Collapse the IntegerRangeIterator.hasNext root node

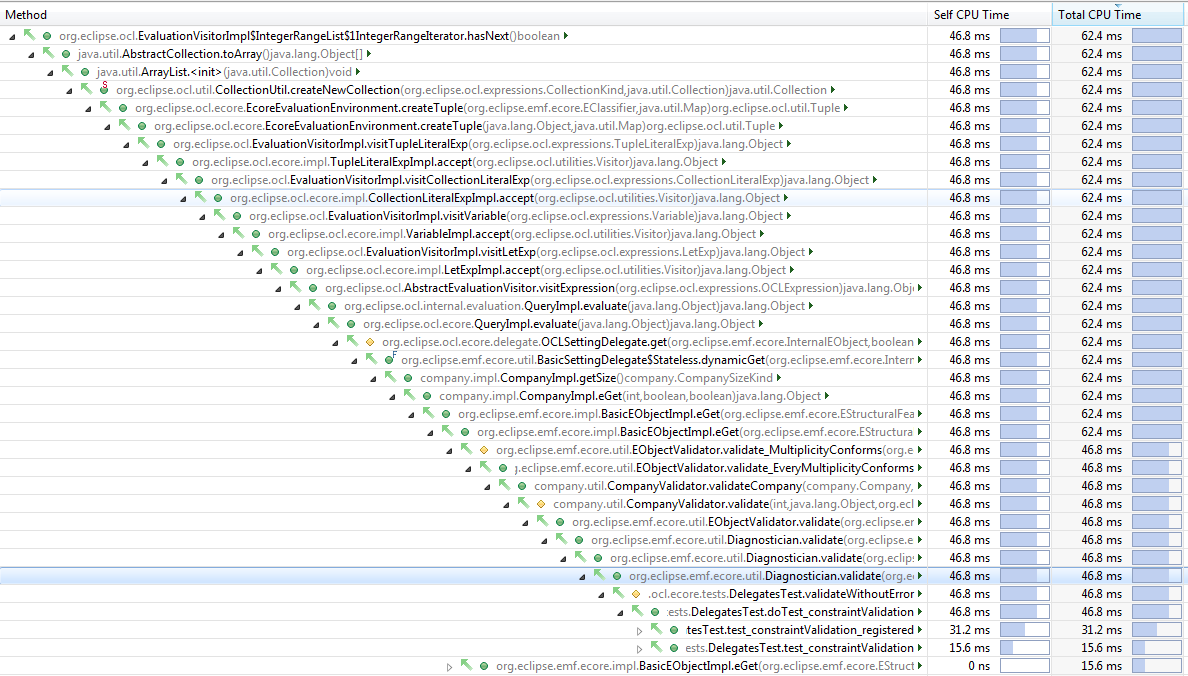[11, 36]
